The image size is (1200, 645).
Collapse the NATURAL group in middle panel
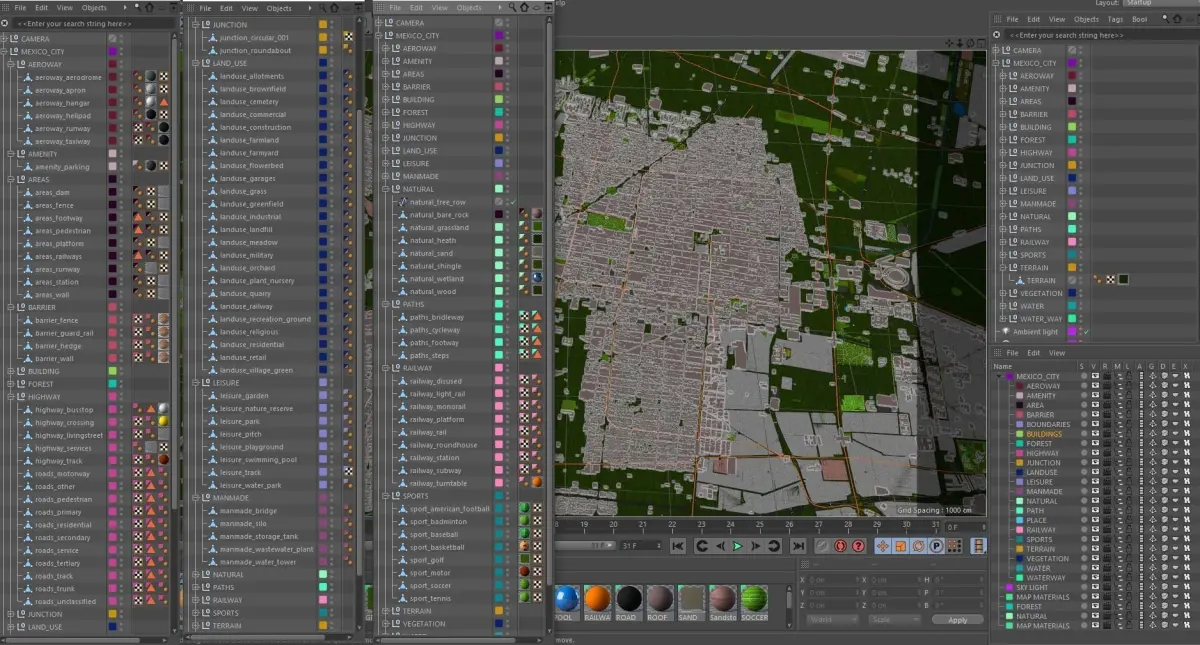click(x=386, y=188)
